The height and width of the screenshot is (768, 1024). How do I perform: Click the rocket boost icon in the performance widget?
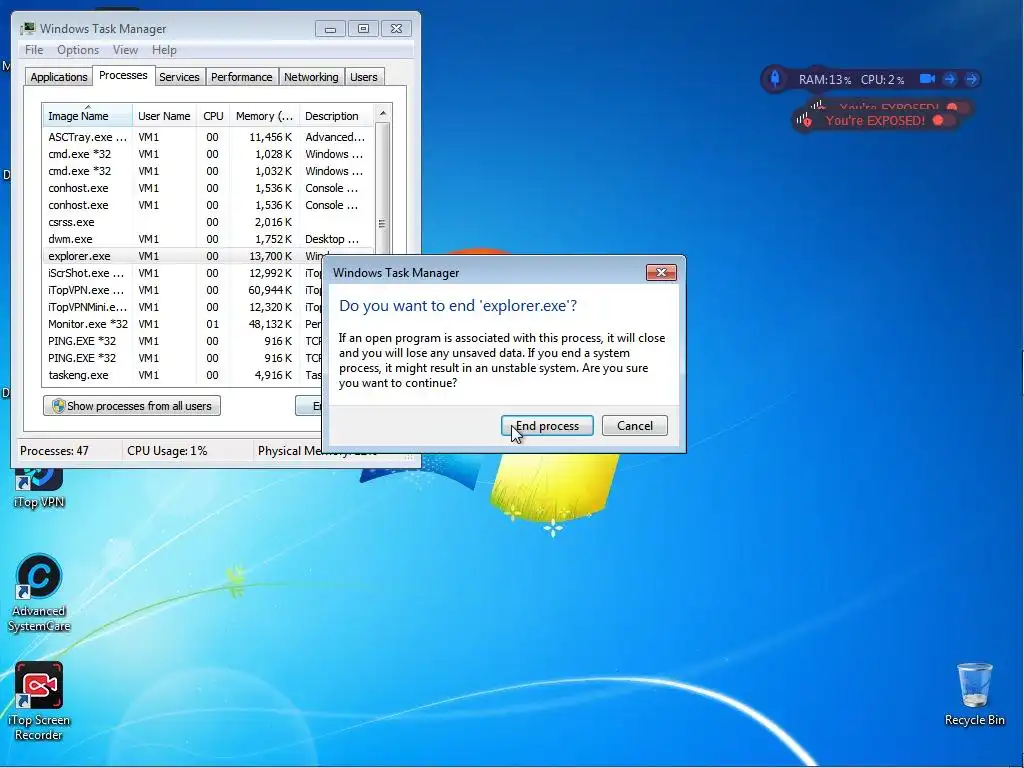(775, 79)
